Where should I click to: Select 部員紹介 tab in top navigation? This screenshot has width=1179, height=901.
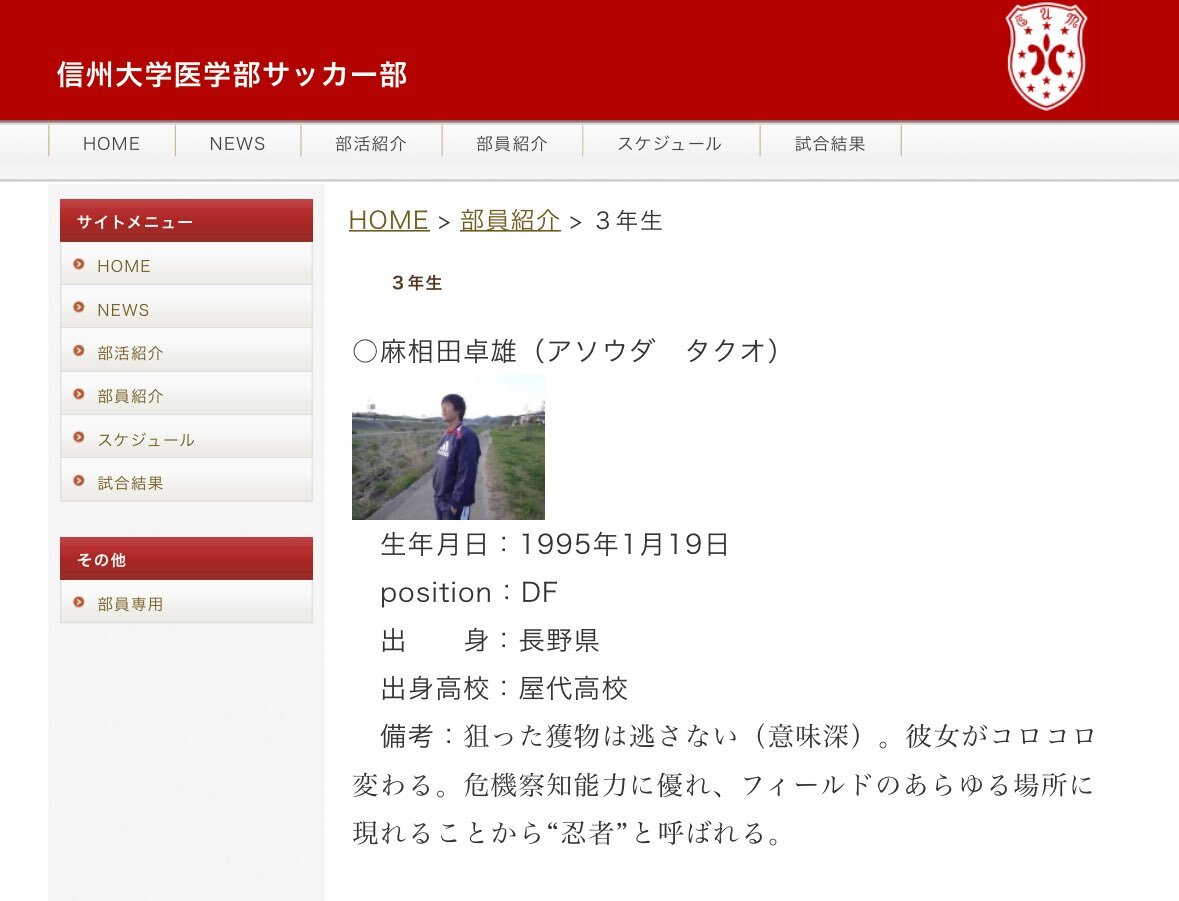(512, 143)
